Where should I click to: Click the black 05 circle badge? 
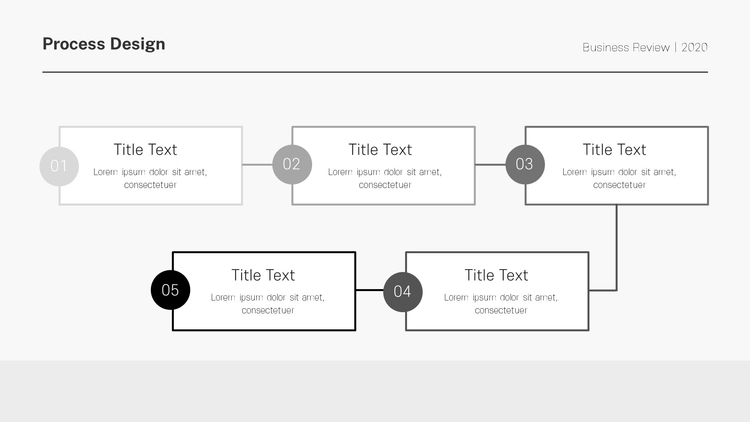pos(170,290)
